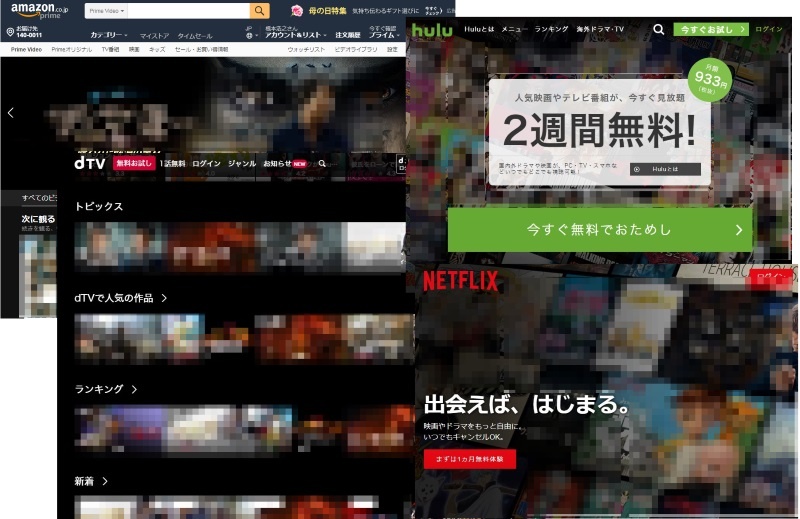Click the Netflix まずは1ヵ月無料体験 button
Image resolution: width=800 pixels, height=519 pixels.
(469, 460)
